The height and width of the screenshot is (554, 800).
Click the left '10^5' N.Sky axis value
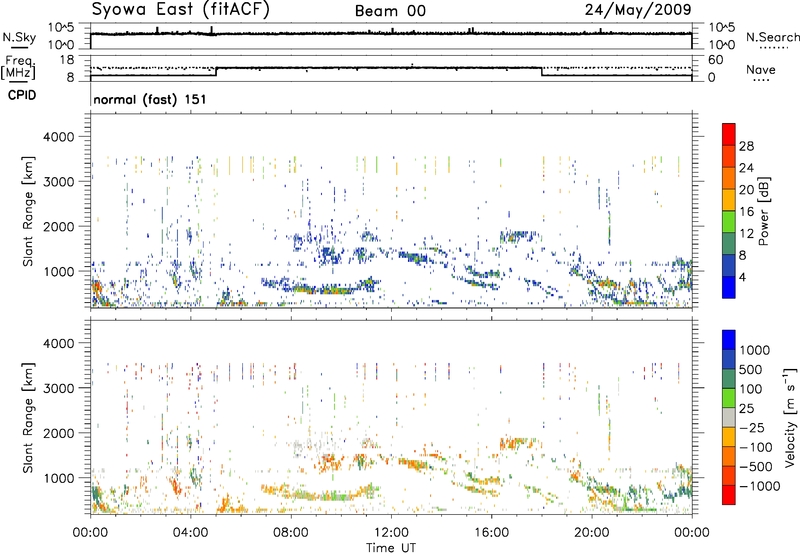[61, 28]
